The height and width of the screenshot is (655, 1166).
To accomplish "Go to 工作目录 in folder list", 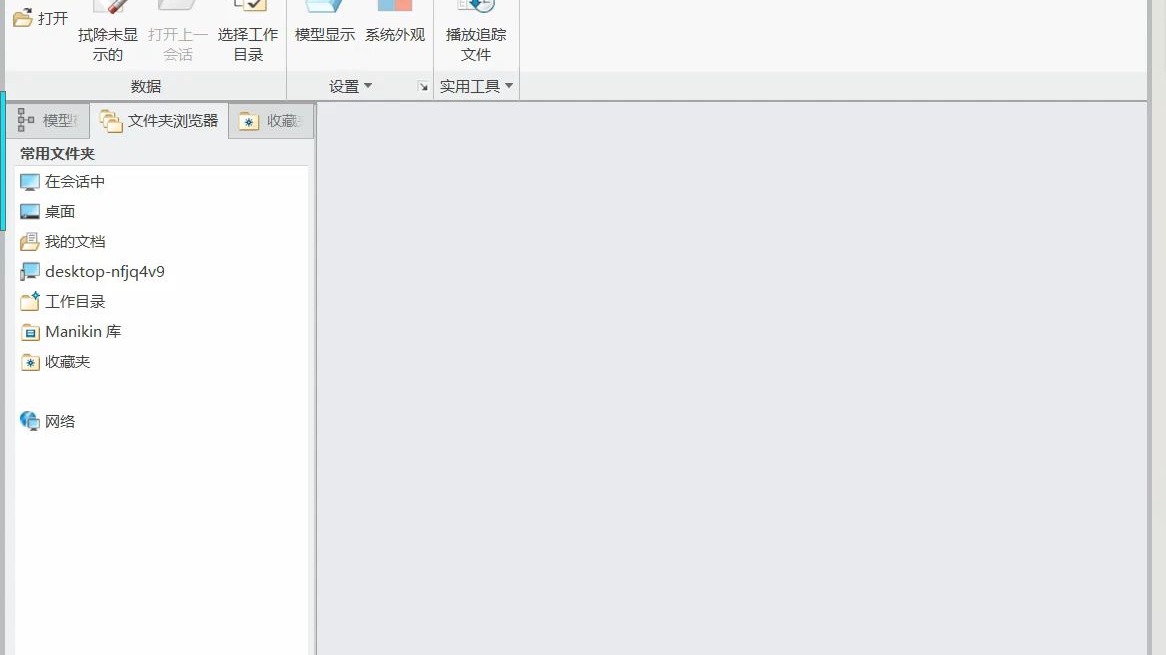I will (x=74, y=302).
